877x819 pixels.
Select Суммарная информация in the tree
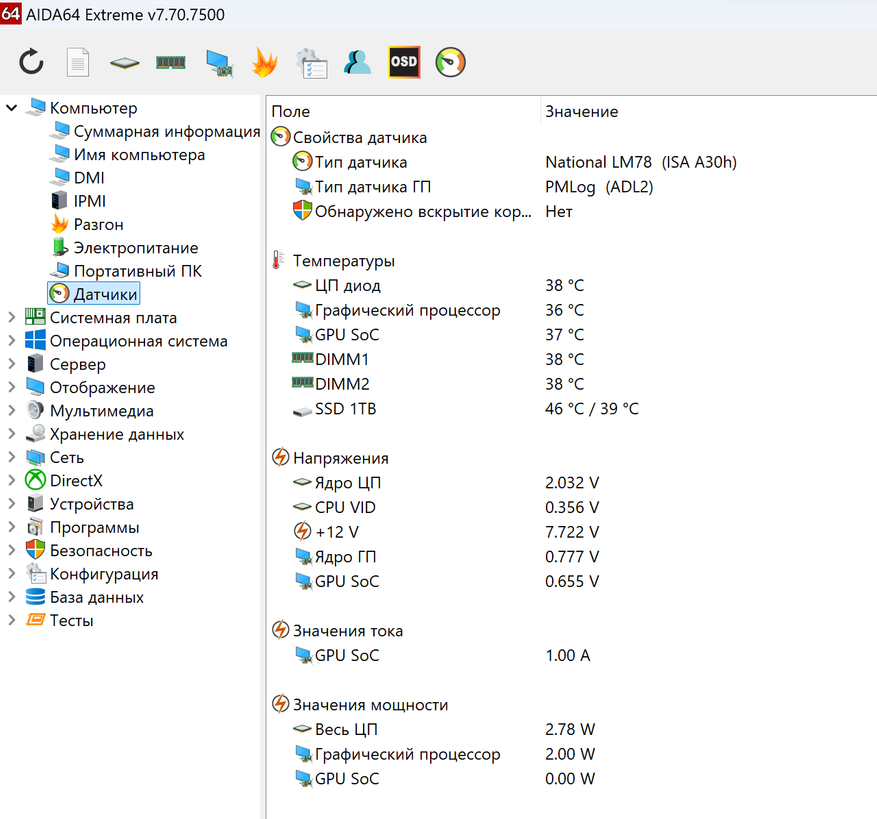pyautogui.click(x=166, y=132)
